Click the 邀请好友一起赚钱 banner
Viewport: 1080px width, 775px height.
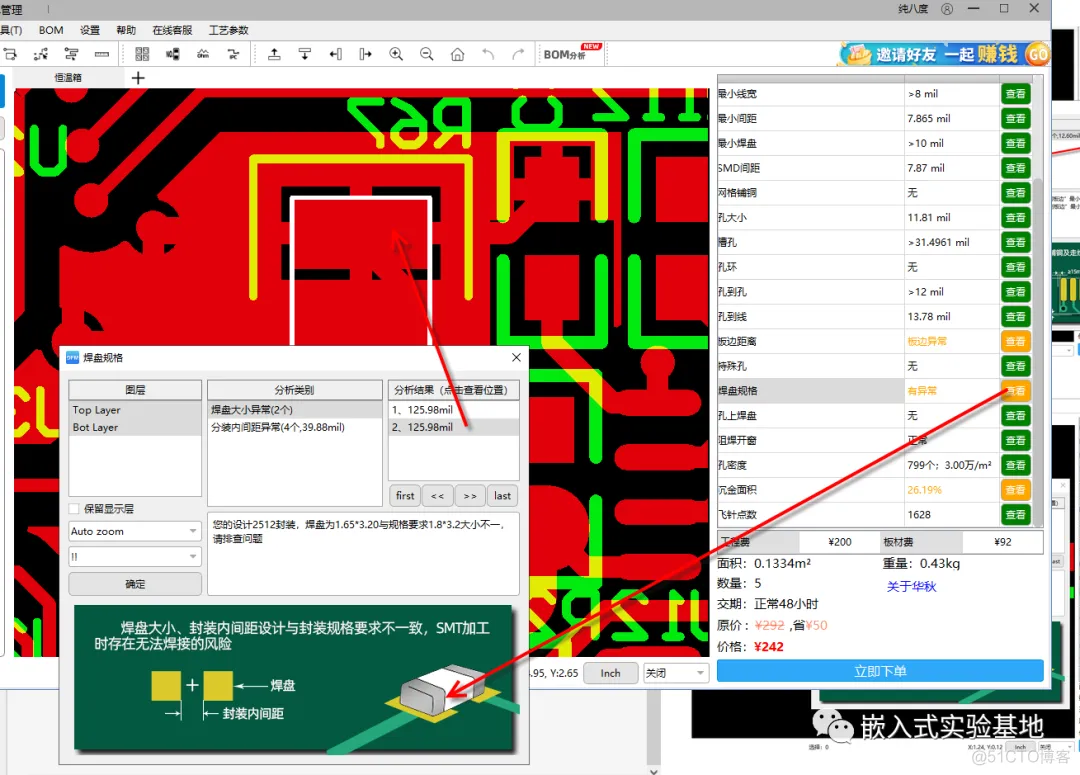click(944, 54)
